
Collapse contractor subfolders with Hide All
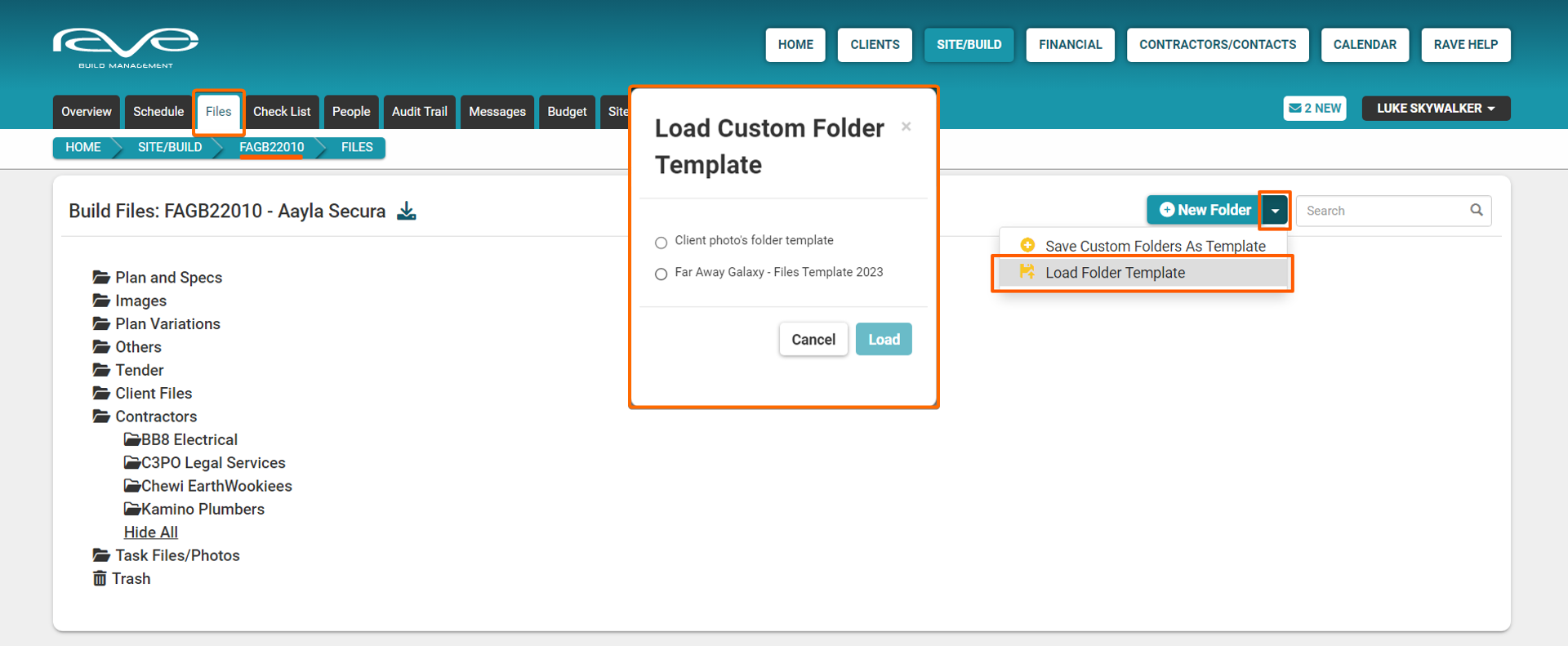tap(151, 532)
